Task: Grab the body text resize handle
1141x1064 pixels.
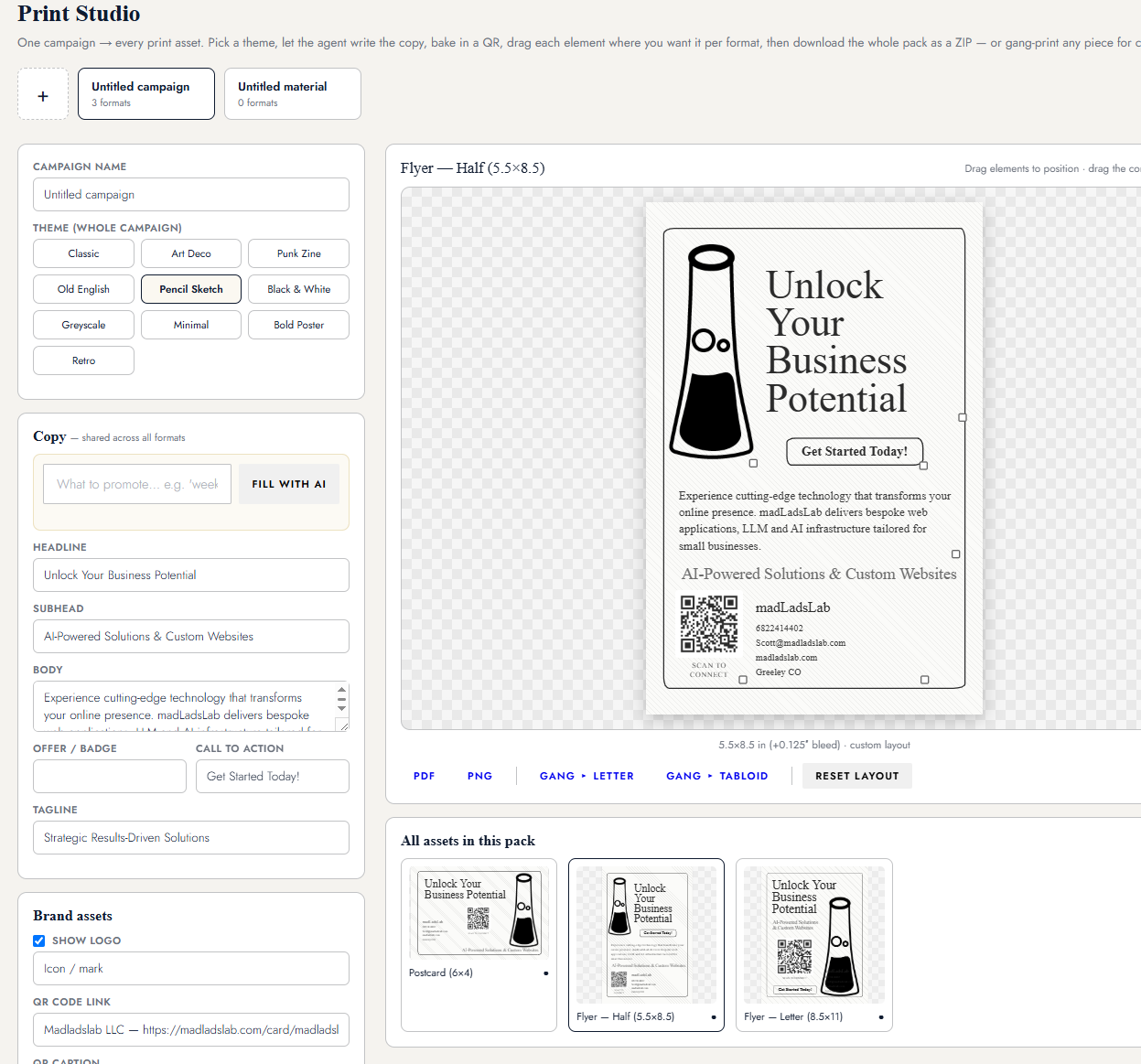Action: click(956, 554)
